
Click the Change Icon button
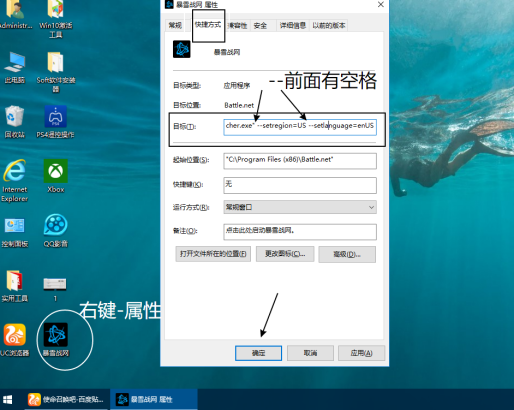point(285,254)
